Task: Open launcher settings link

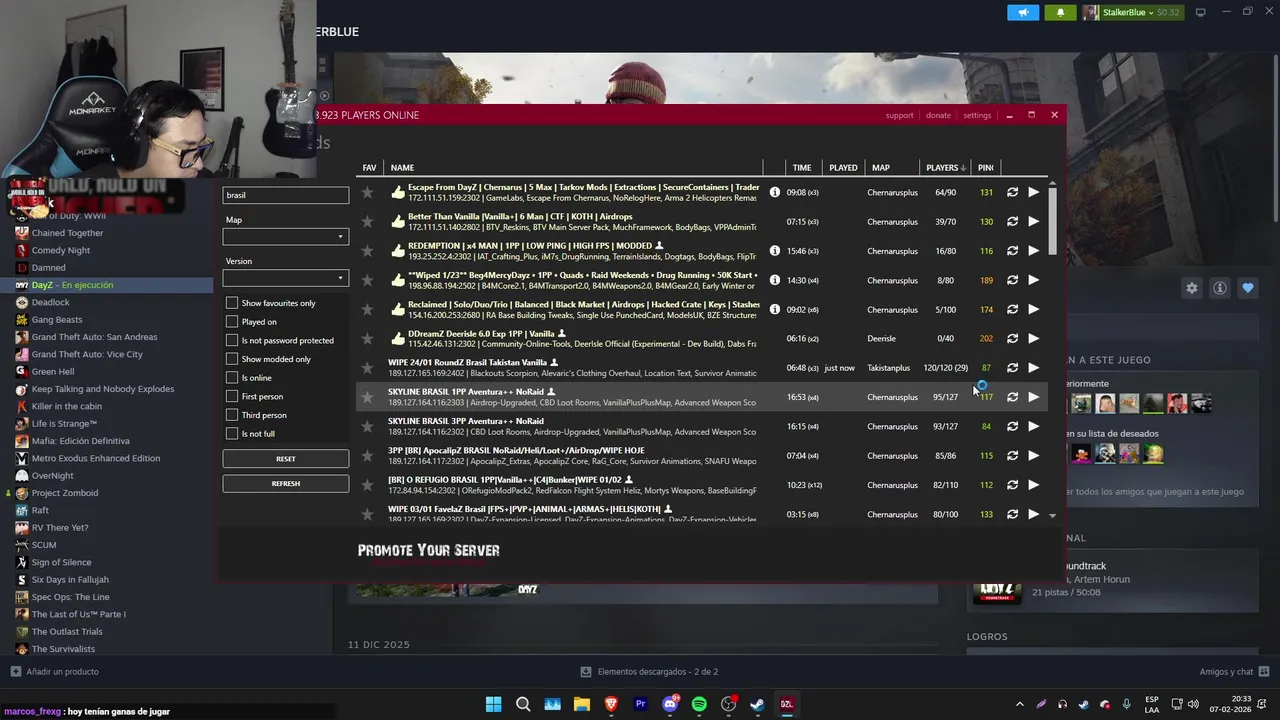Action: click(x=977, y=115)
